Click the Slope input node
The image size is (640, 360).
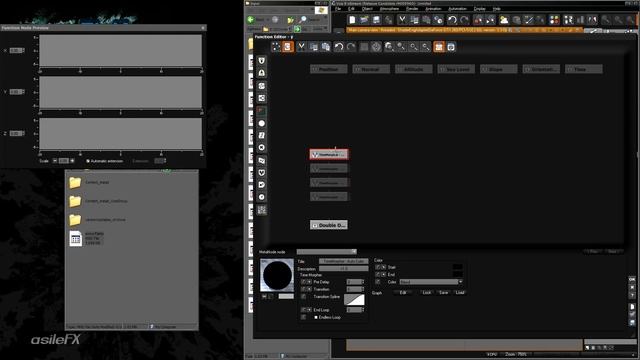pyautogui.click(x=498, y=69)
